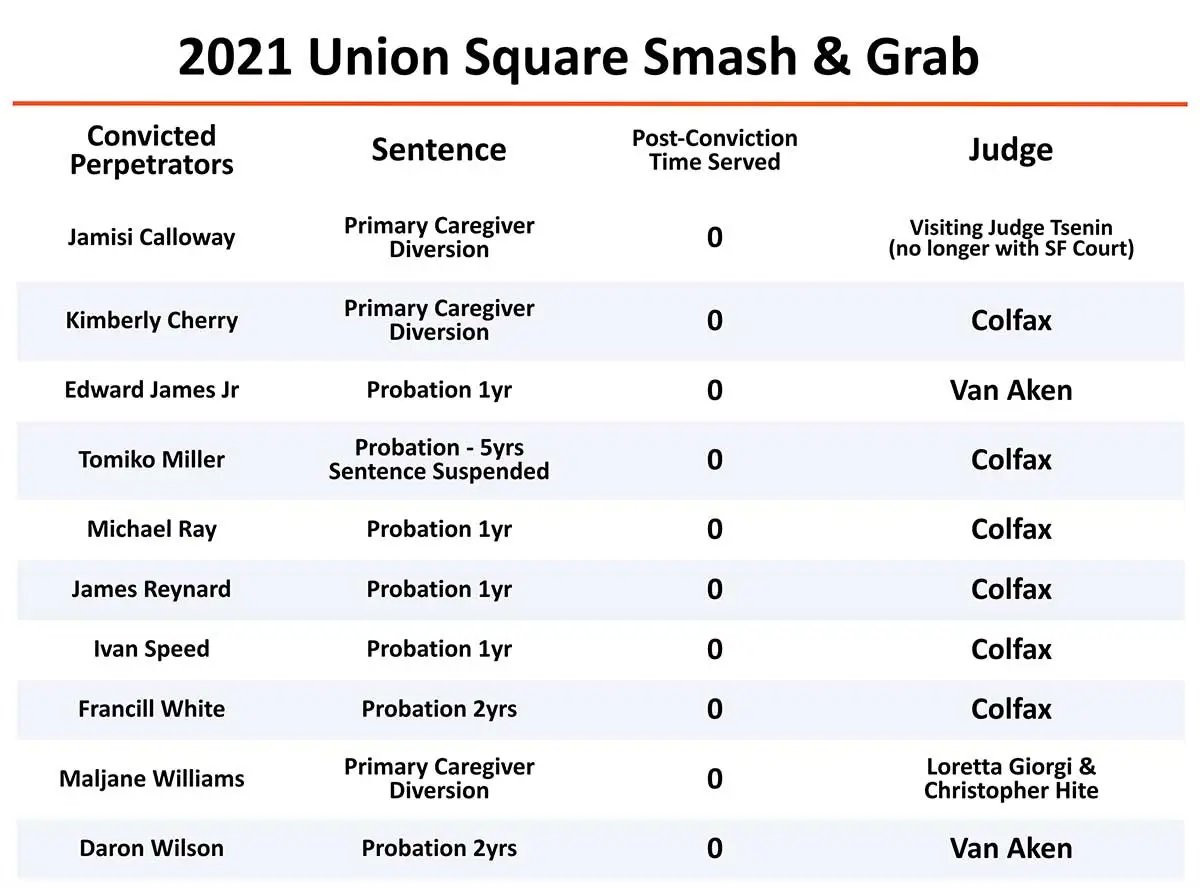
Task: Click the 'Judge' column header
Action: click(x=1010, y=150)
